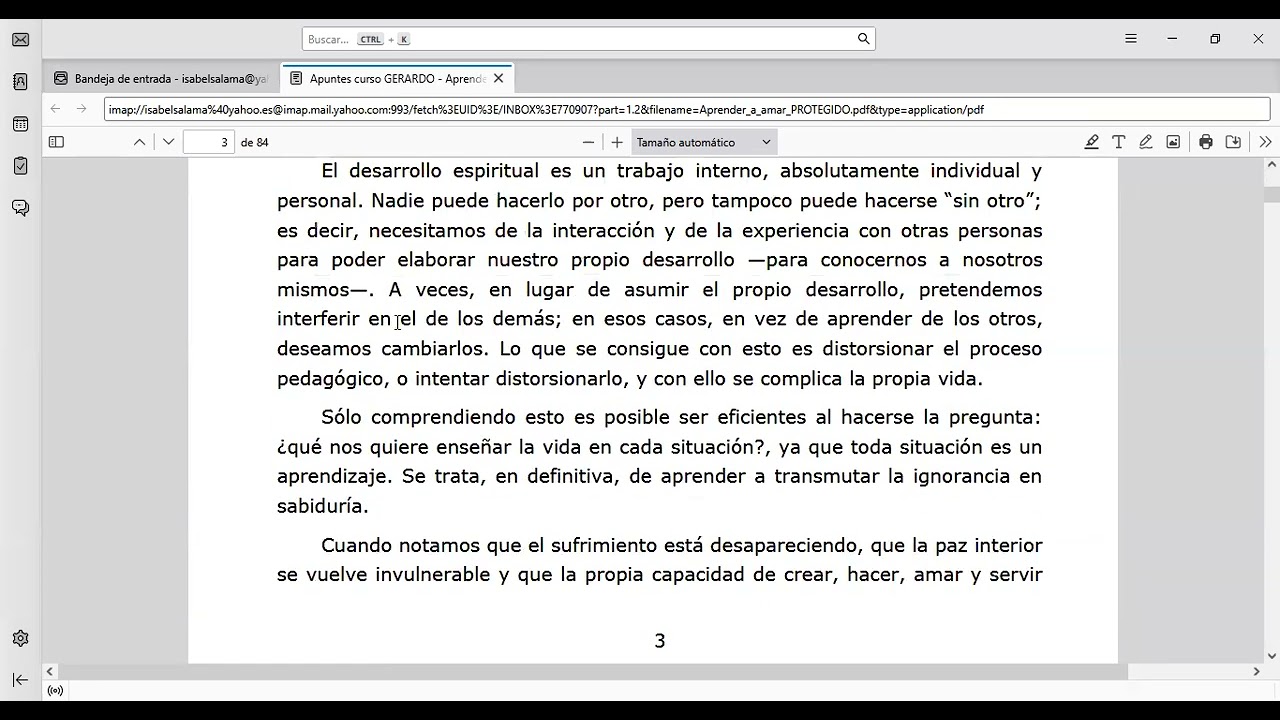Screen dimensions: 1280x720
Task: Save the PDF with download icon
Action: pos(1233,142)
